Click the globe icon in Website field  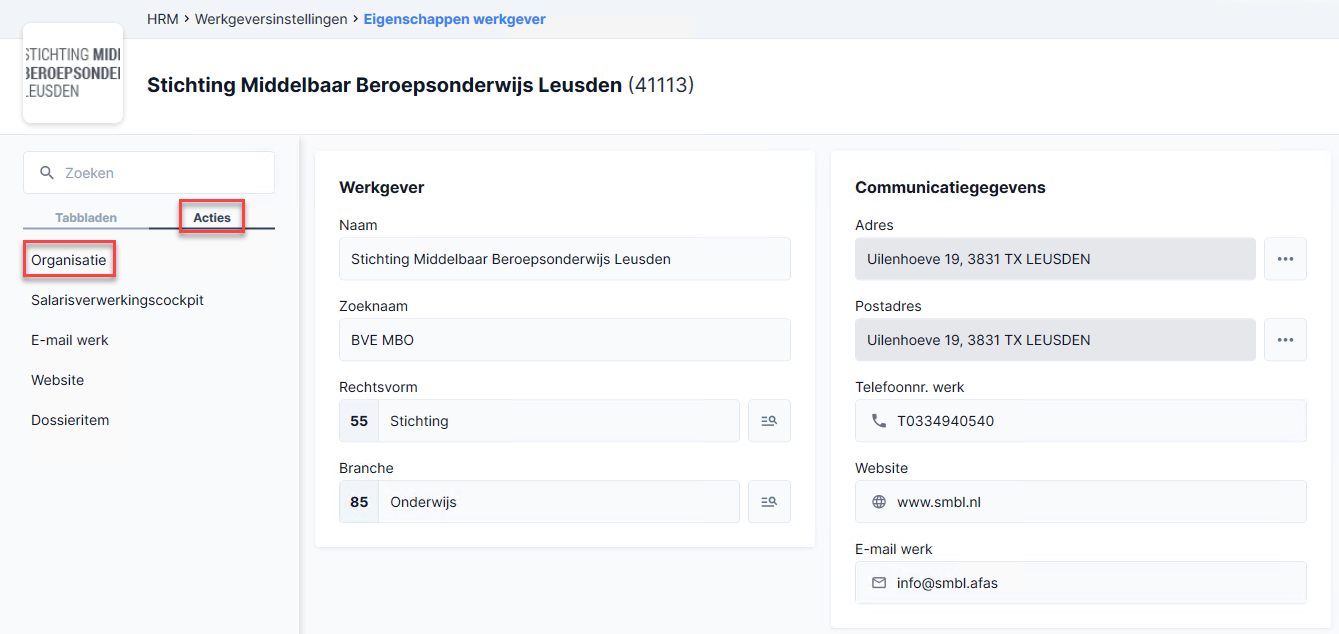[879, 502]
